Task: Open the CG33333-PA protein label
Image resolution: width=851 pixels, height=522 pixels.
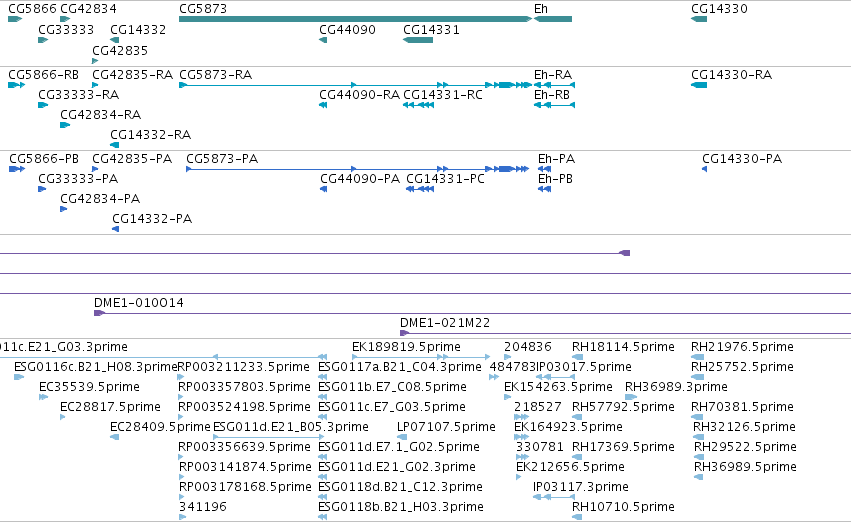Action: pos(78,179)
